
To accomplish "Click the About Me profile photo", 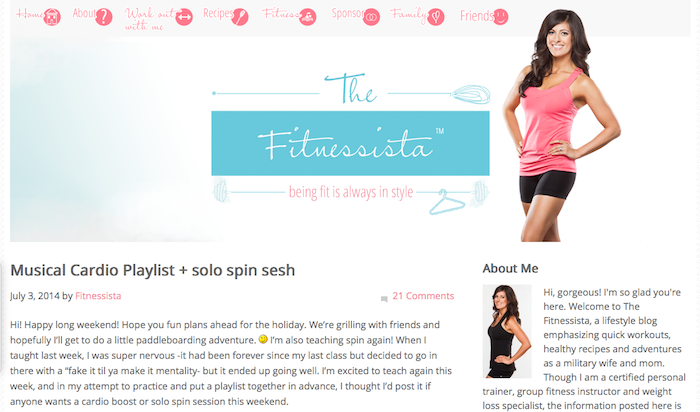I will click(x=507, y=331).
